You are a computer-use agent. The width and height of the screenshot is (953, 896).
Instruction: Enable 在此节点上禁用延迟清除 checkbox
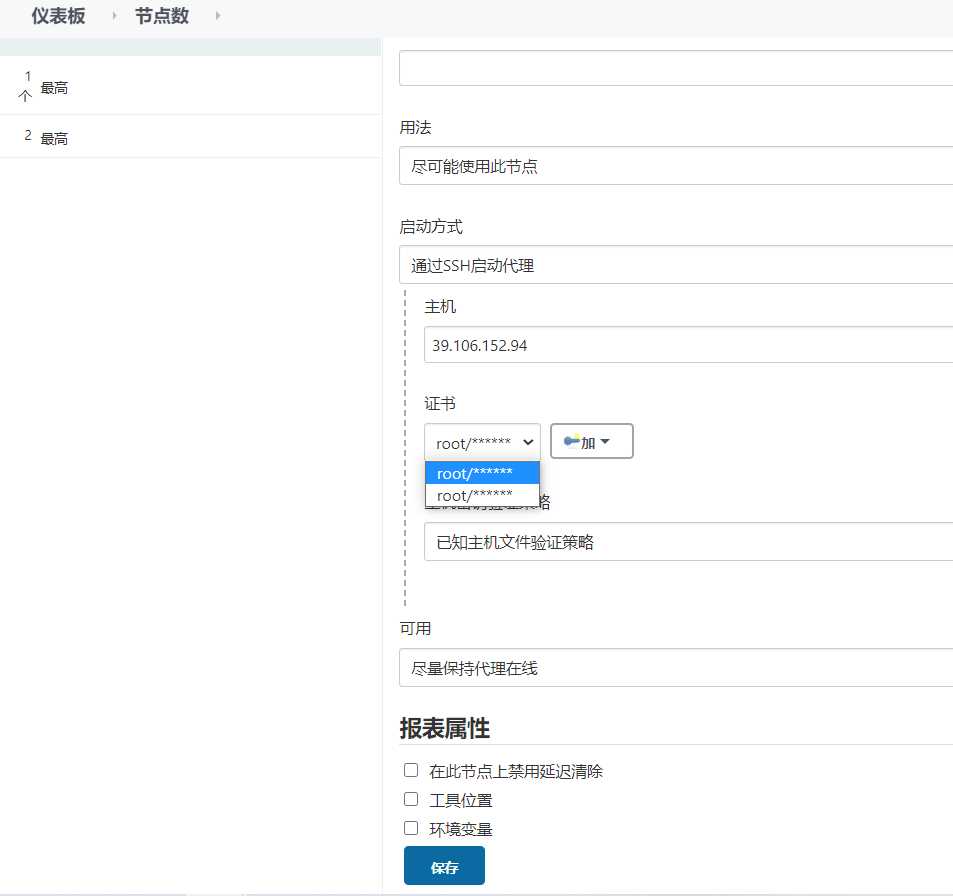[411, 770]
